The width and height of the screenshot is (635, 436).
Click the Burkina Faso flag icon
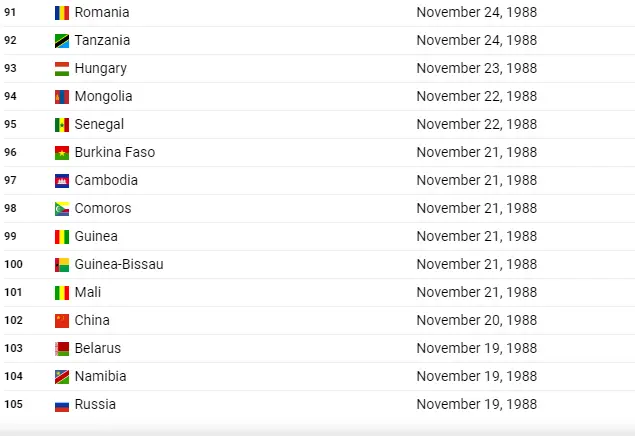(x=62, y=153)
